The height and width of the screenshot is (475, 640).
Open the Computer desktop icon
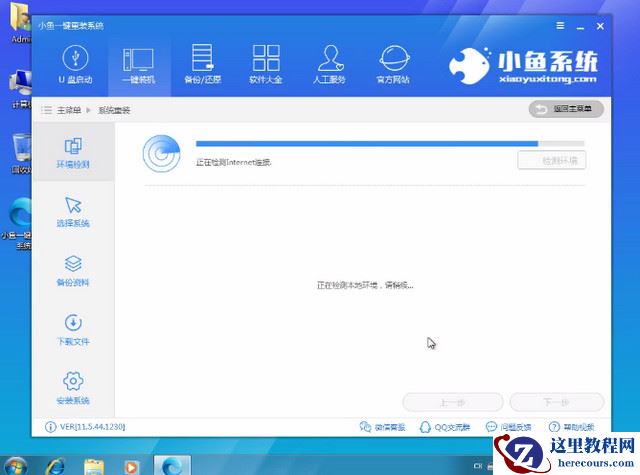[20, 90]
